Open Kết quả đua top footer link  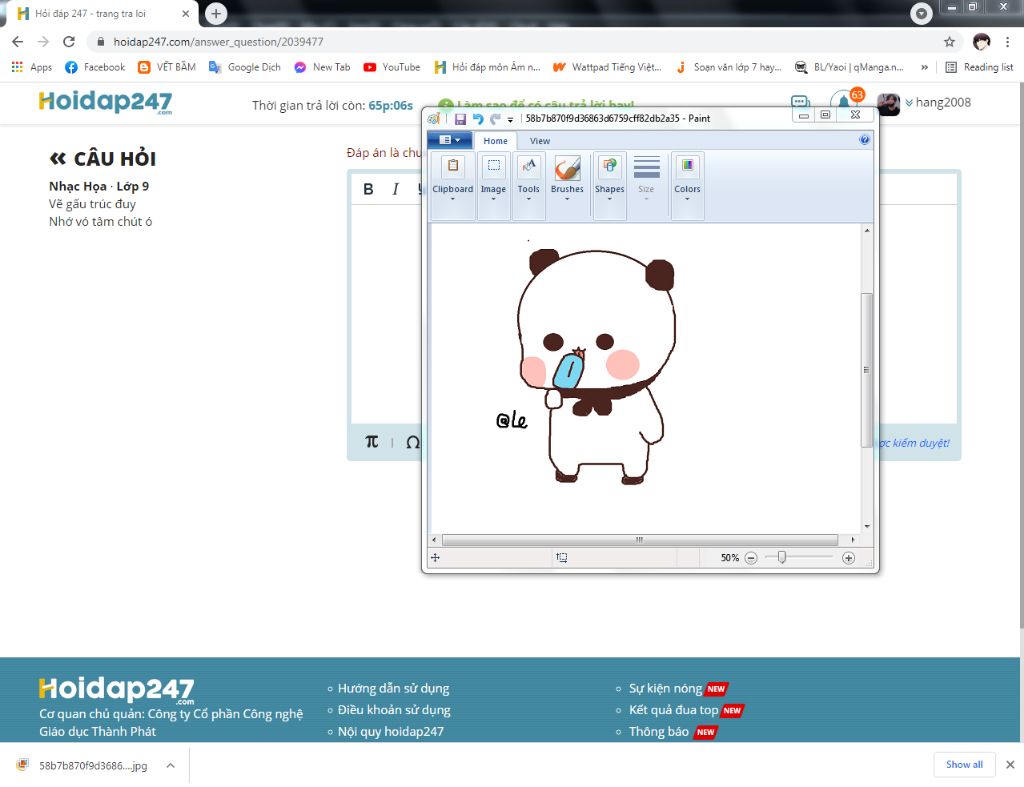[673, 710]
